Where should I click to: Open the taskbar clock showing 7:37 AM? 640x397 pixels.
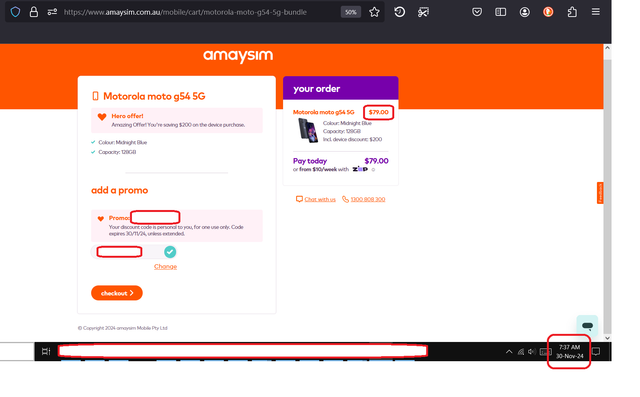(x=569, y=351)
